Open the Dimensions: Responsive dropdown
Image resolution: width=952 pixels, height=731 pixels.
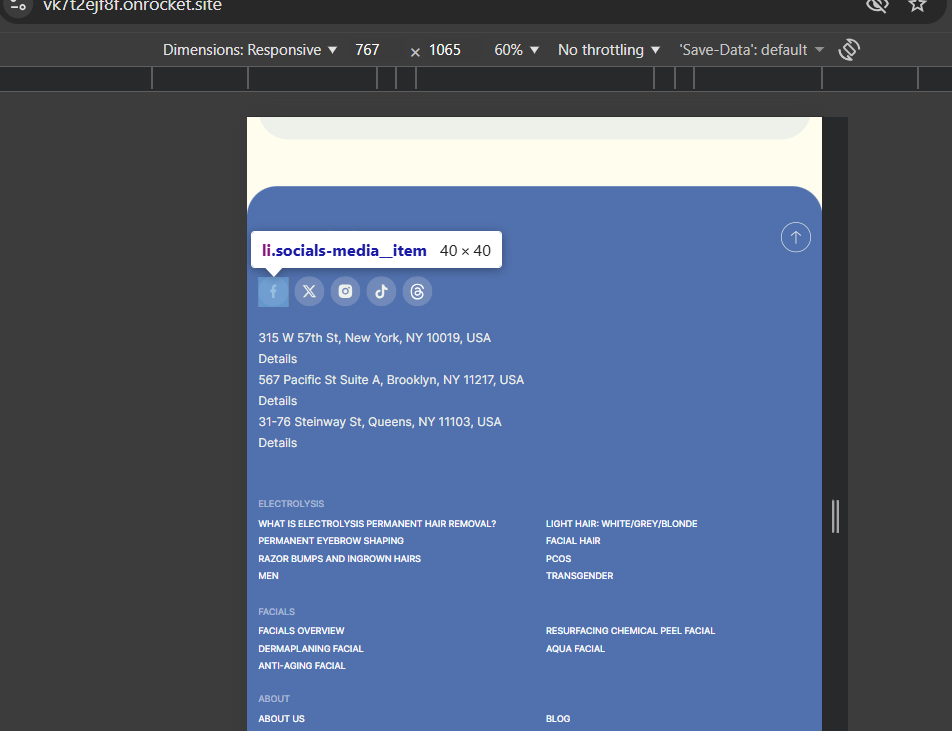coord(250,50)
